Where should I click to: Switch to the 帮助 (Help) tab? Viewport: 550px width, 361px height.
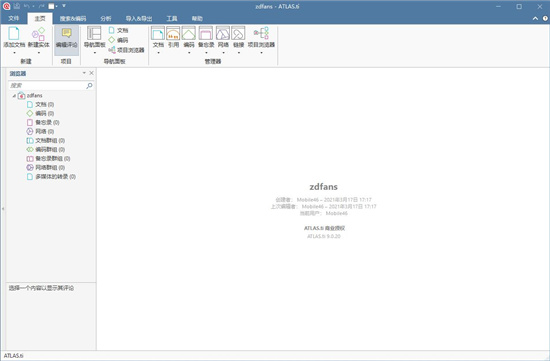(x=197, y=19)
